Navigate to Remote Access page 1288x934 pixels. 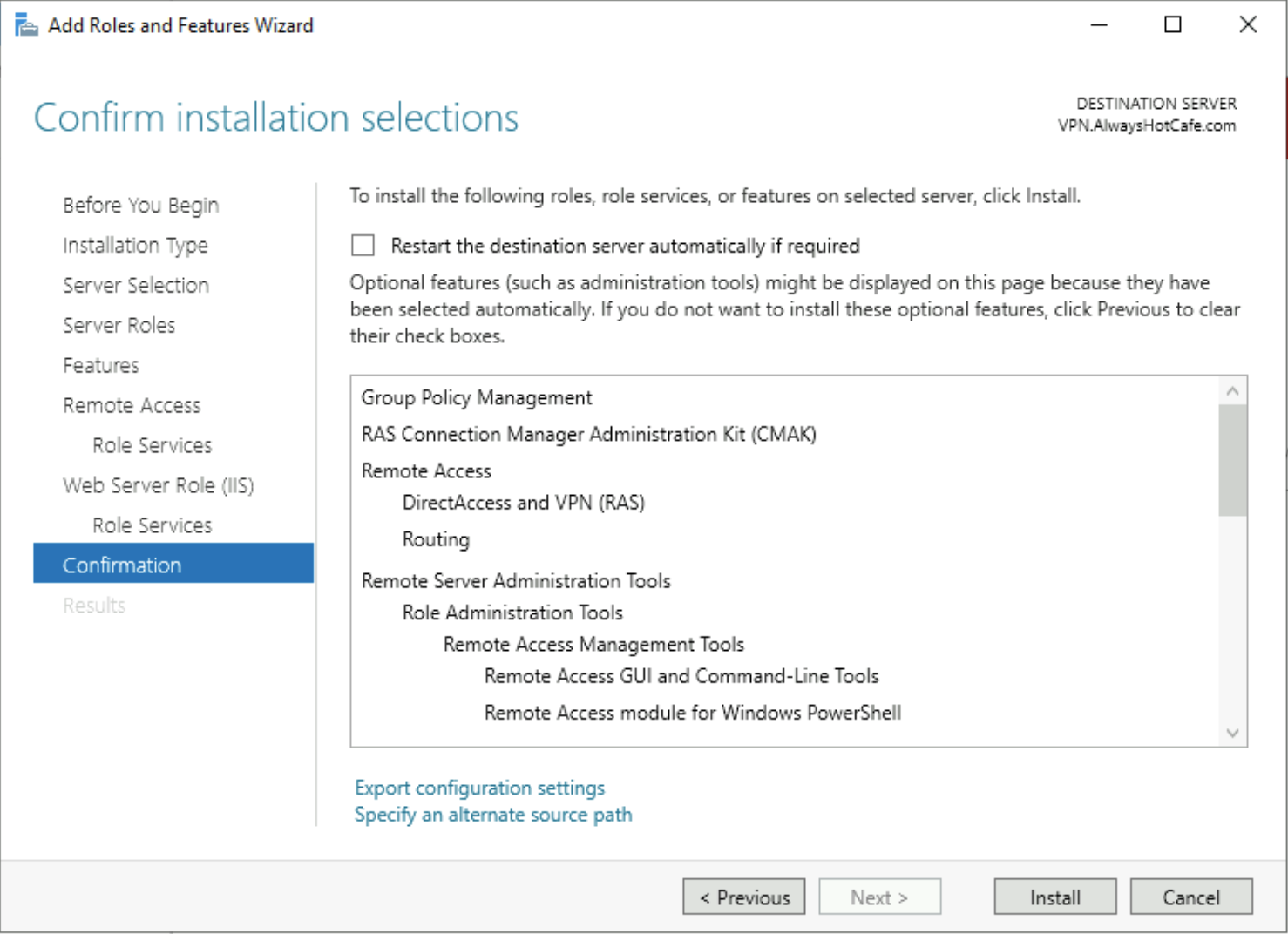pyautogui.click(x=131, y=405)
